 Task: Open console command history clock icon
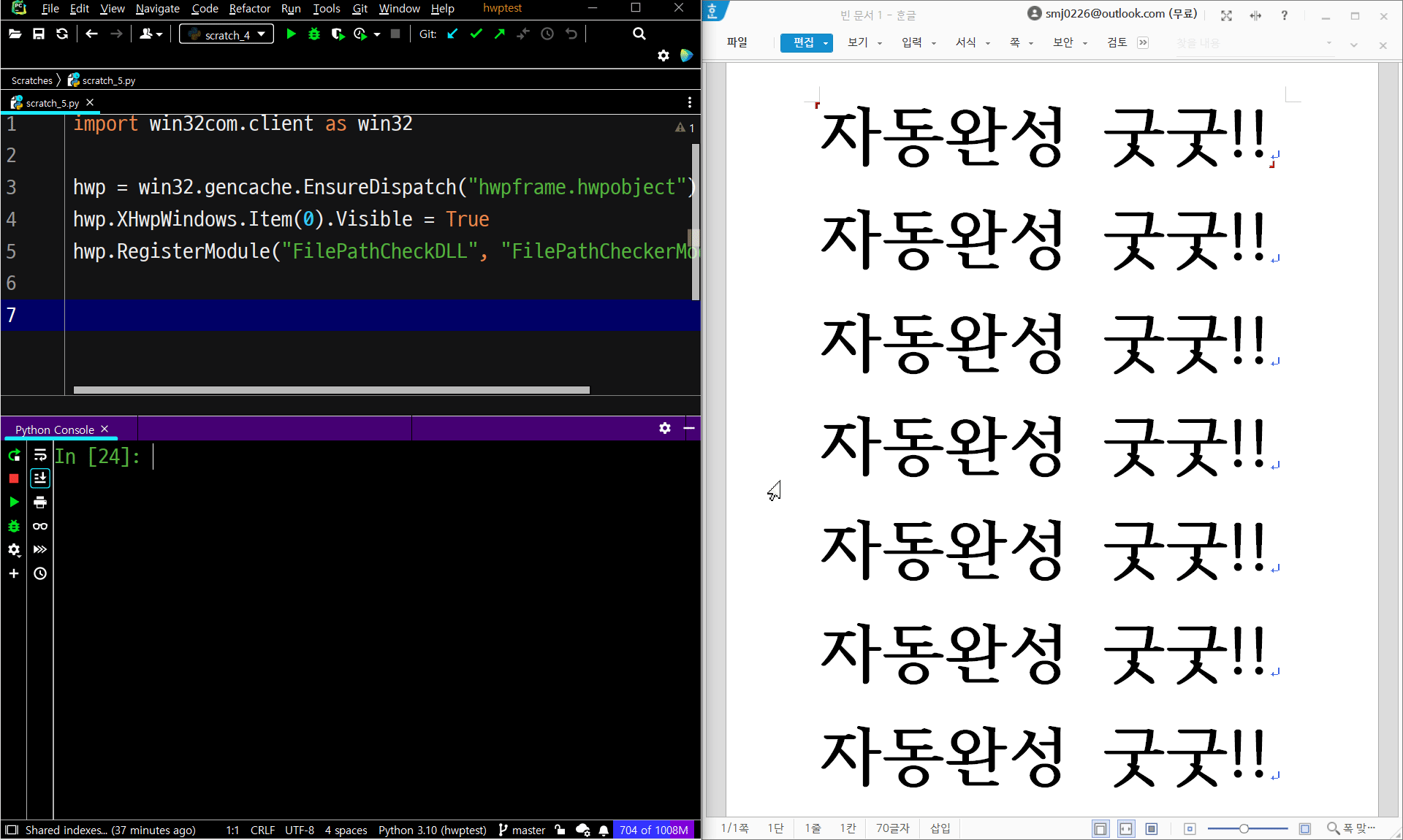[40, 573]
